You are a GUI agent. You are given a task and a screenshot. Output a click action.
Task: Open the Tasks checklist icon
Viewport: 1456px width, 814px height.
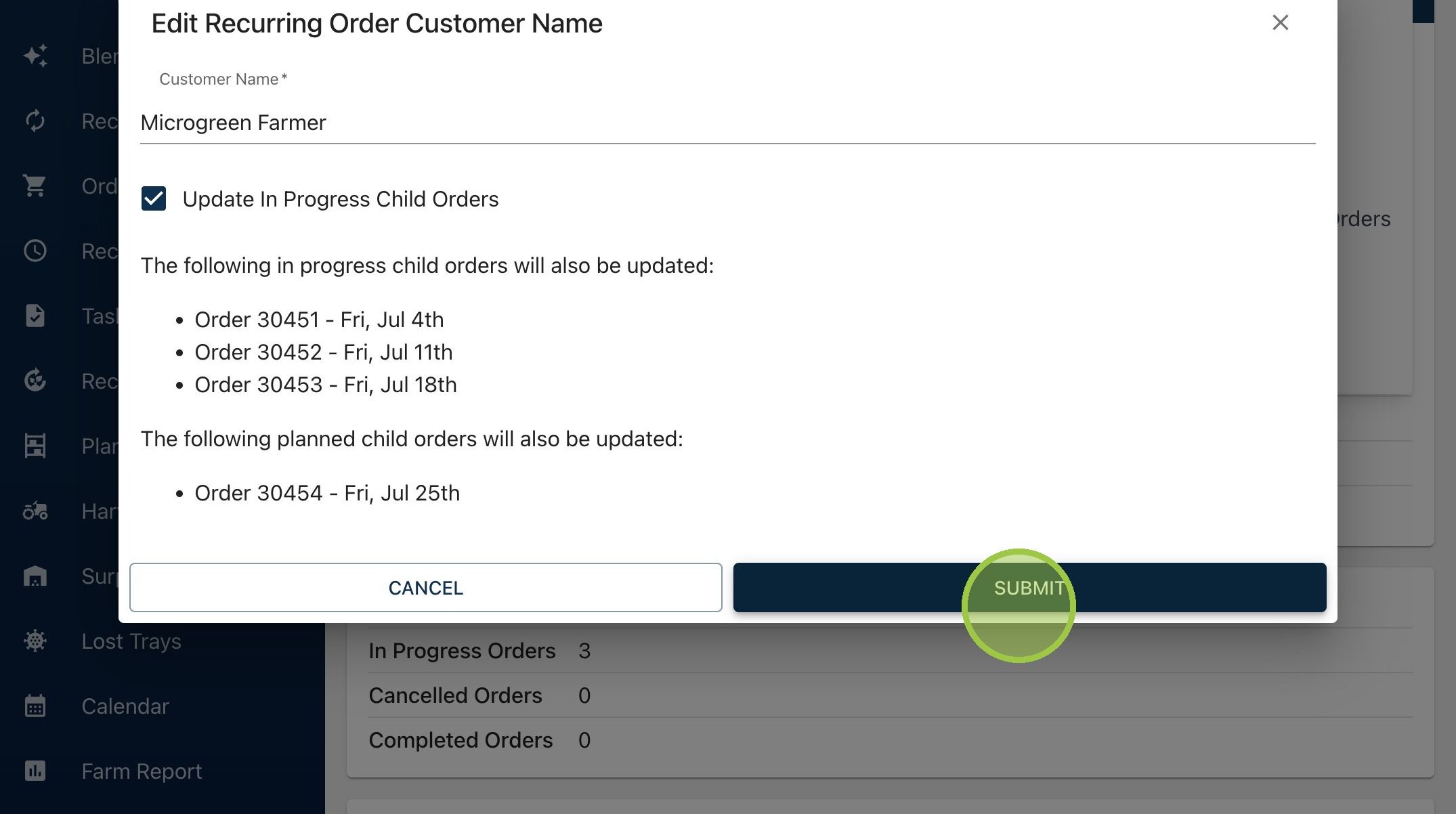coord(35,316)
